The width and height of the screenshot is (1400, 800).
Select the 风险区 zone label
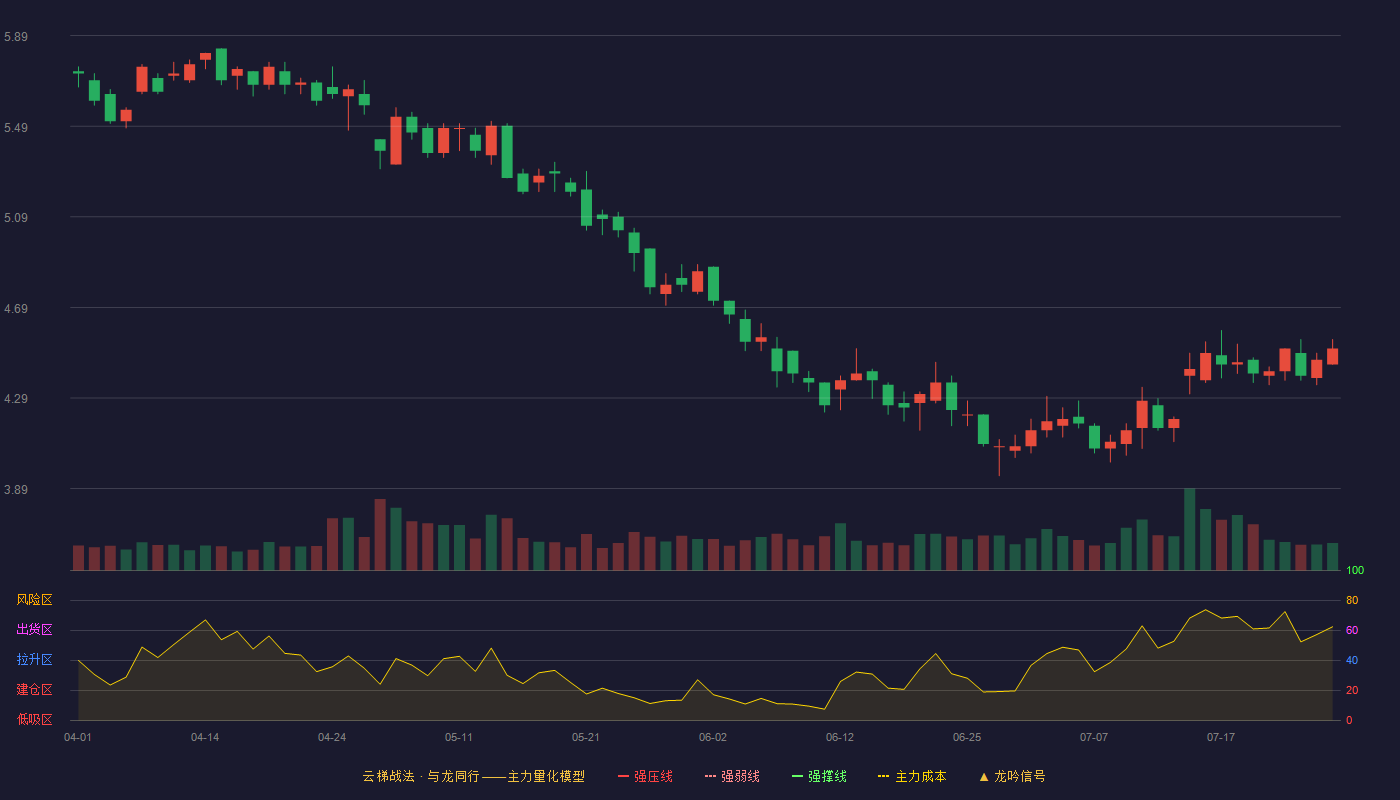pyautogui.click(x=35, y=600)
